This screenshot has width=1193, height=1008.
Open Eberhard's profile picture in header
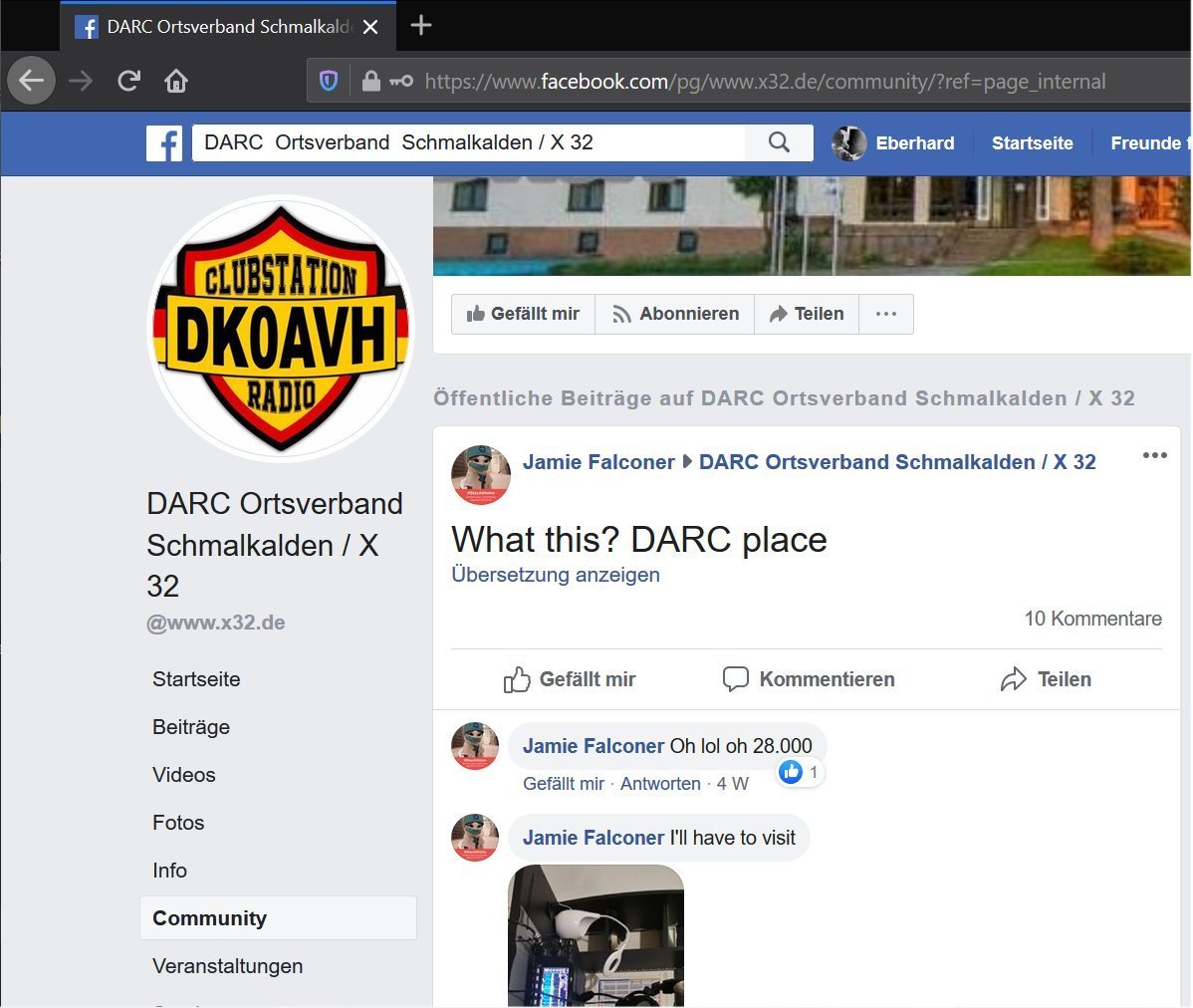tap(849, 143)
